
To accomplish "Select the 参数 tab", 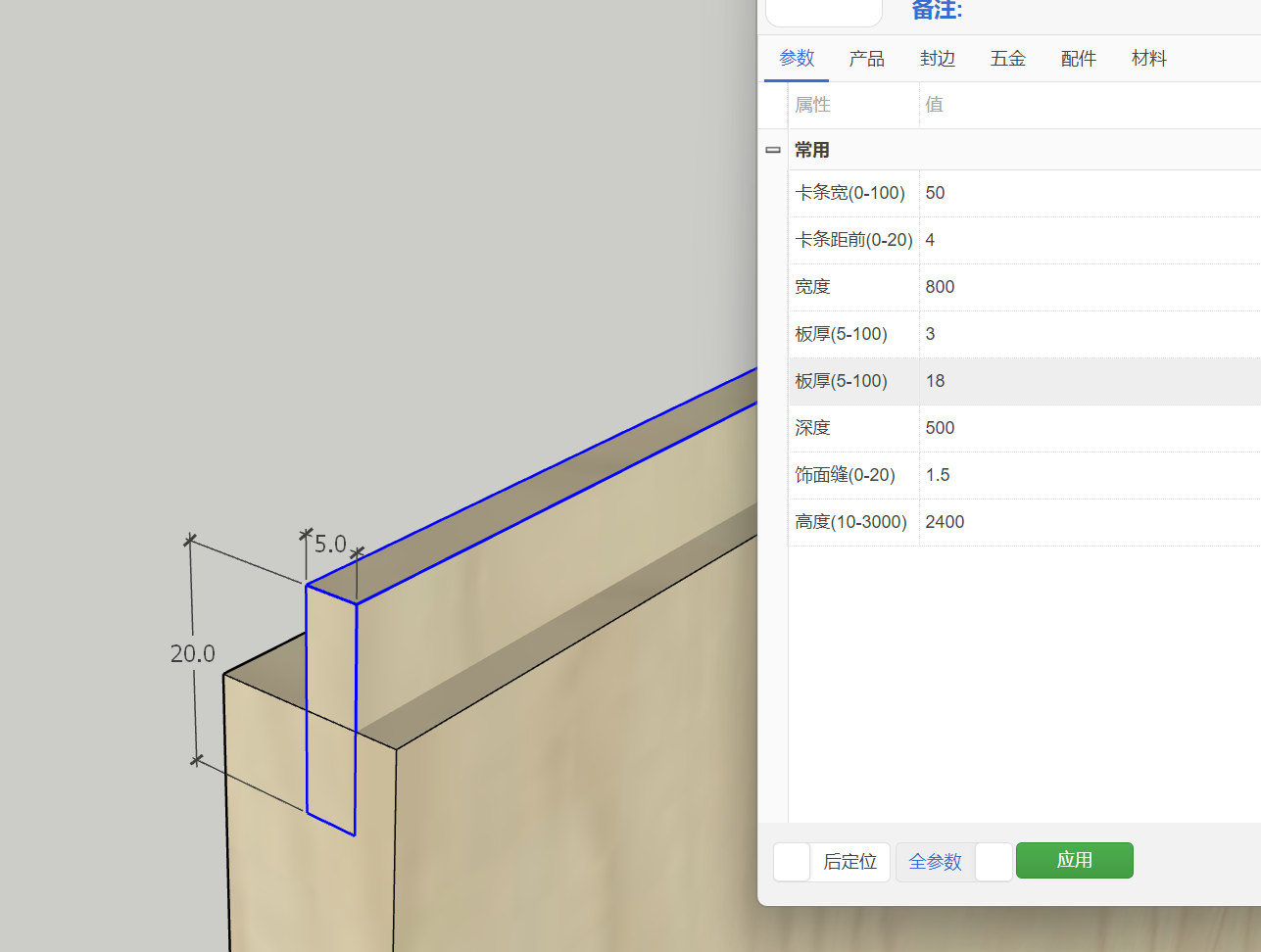I will 797,58.
